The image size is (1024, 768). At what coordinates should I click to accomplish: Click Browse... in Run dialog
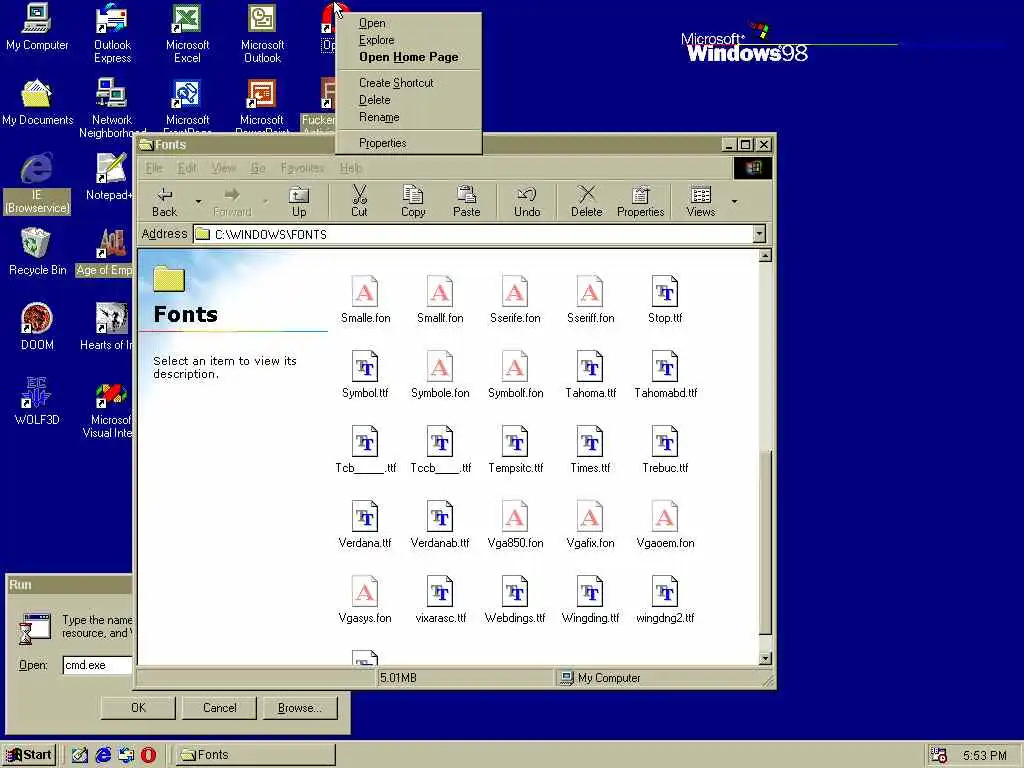tap(300, 707)
